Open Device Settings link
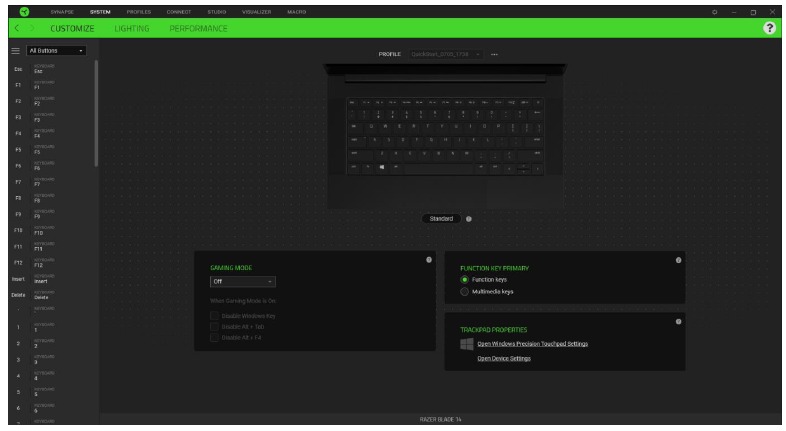 click(x=504, y=358)
